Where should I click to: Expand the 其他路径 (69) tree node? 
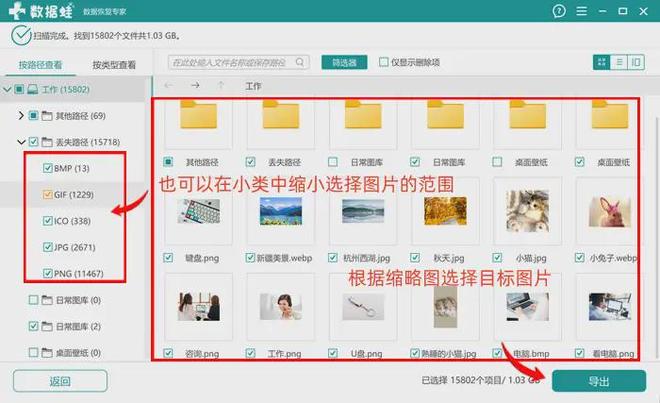coord(21,115)
